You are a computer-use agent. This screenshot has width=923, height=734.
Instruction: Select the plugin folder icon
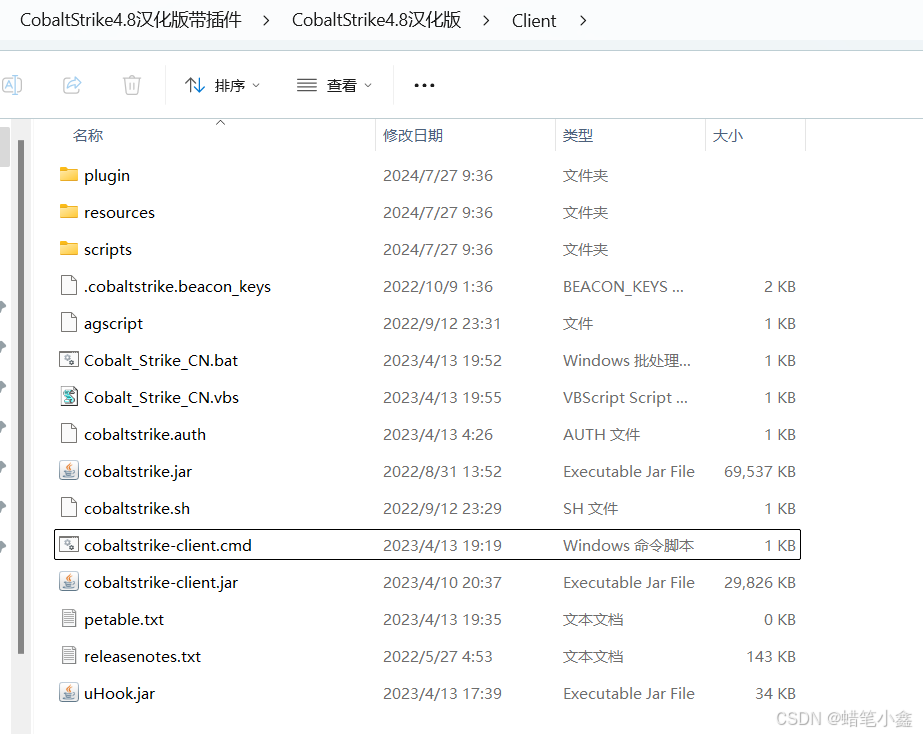69,175
